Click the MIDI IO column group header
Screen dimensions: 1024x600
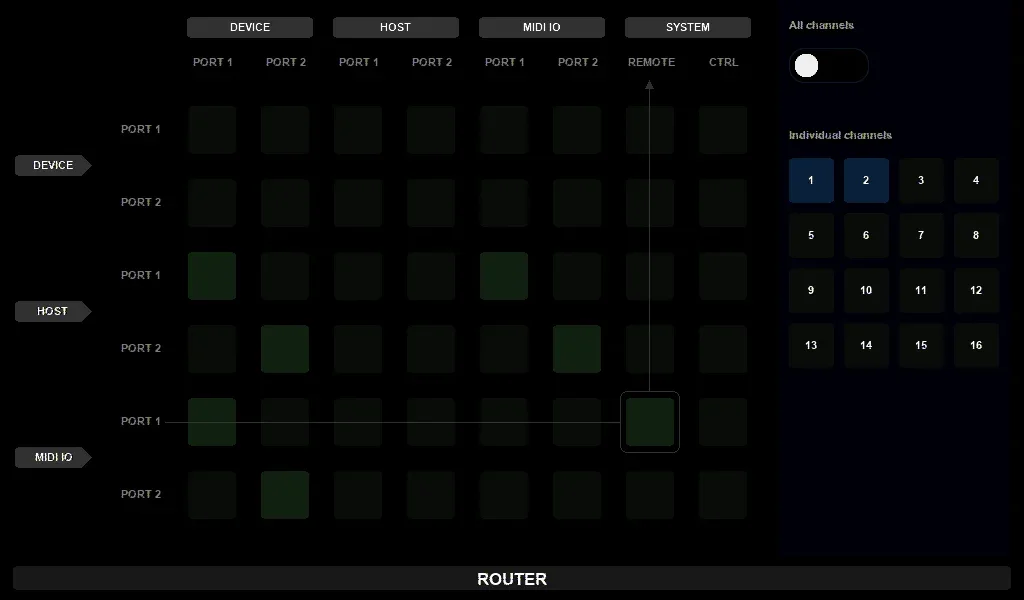coord(541,27)
